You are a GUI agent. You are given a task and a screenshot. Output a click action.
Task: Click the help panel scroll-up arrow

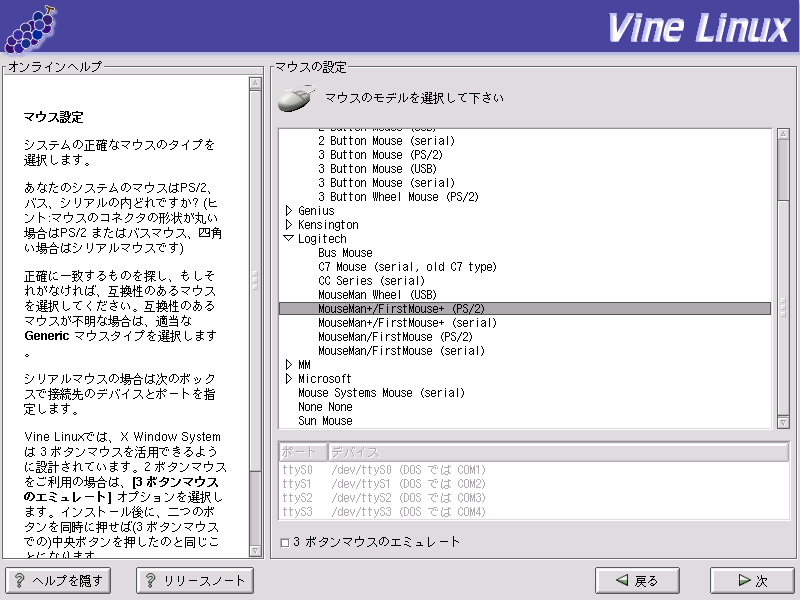pos(256,83)
